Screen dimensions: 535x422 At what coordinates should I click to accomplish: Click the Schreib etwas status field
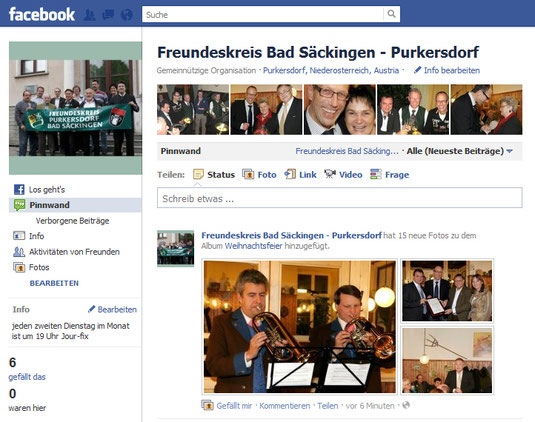(339, 198)
